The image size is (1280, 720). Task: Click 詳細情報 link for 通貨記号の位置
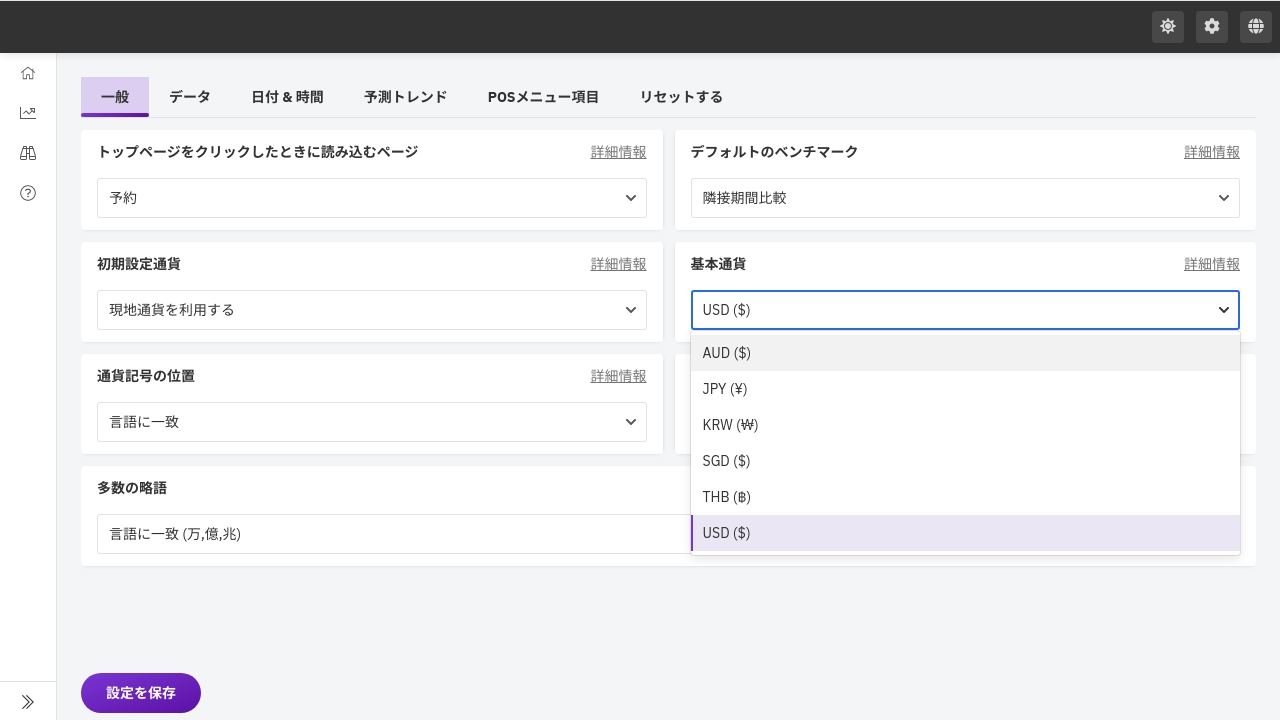(618, 376)
